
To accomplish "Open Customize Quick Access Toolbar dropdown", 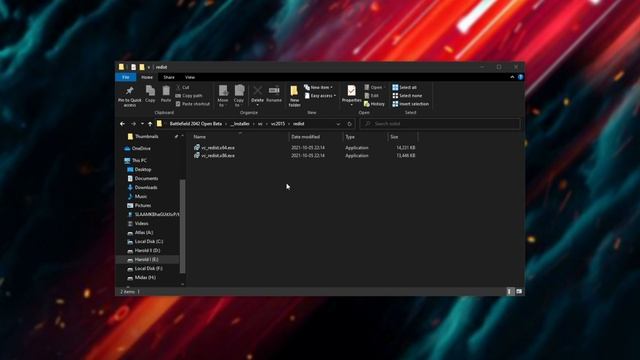I will point(149,67).
